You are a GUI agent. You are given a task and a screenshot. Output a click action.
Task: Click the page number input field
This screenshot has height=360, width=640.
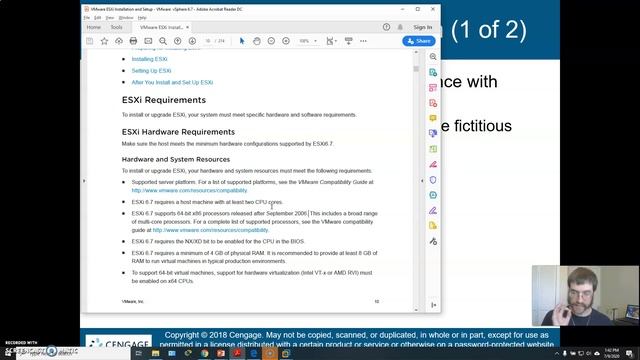tap(207, 41)
